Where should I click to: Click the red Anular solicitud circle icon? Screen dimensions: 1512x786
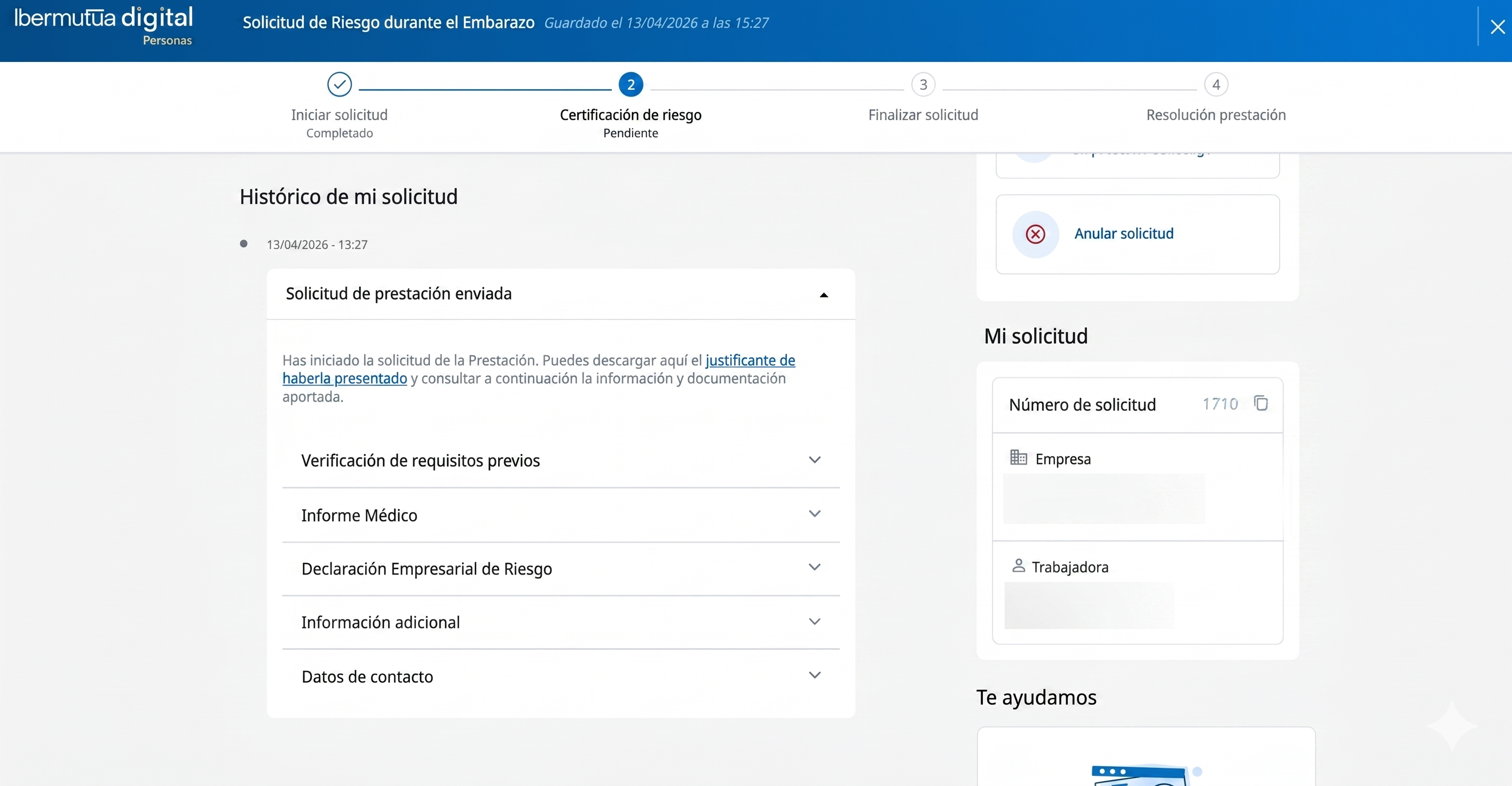pos(1035,234)
